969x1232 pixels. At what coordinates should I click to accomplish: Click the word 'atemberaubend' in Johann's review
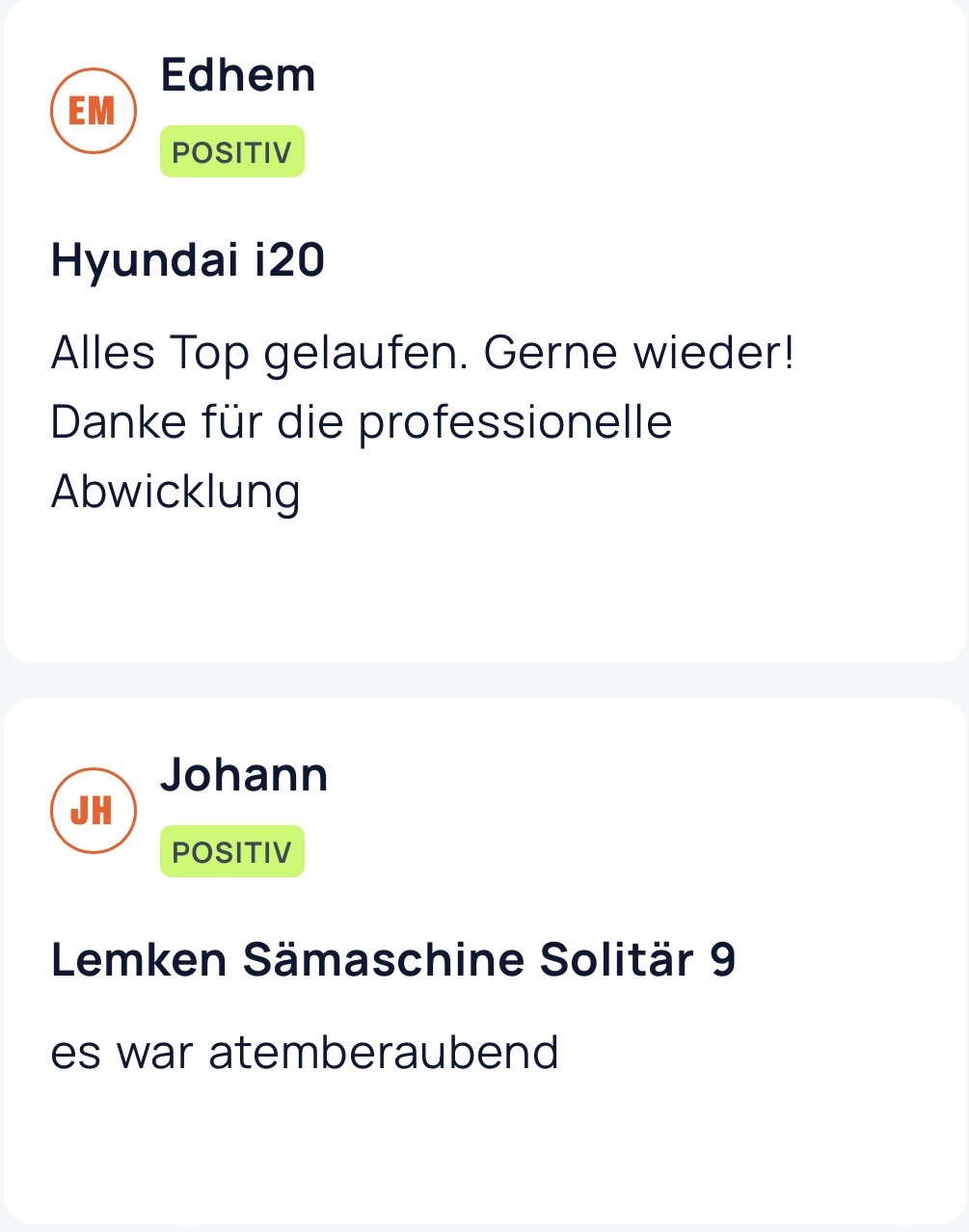tap(384, 1052)
